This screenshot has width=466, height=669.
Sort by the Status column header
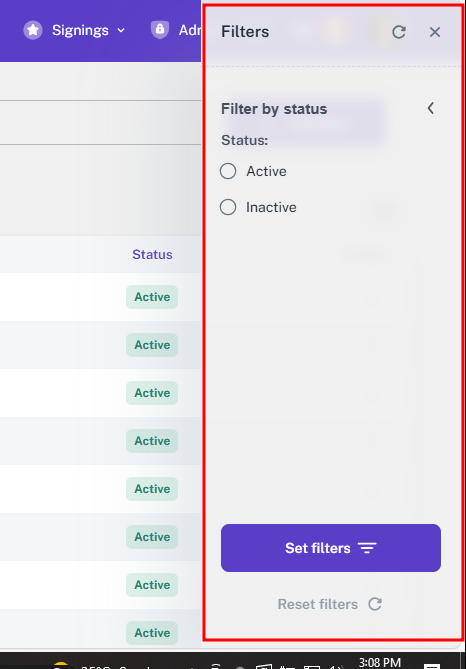coord(152,254)
